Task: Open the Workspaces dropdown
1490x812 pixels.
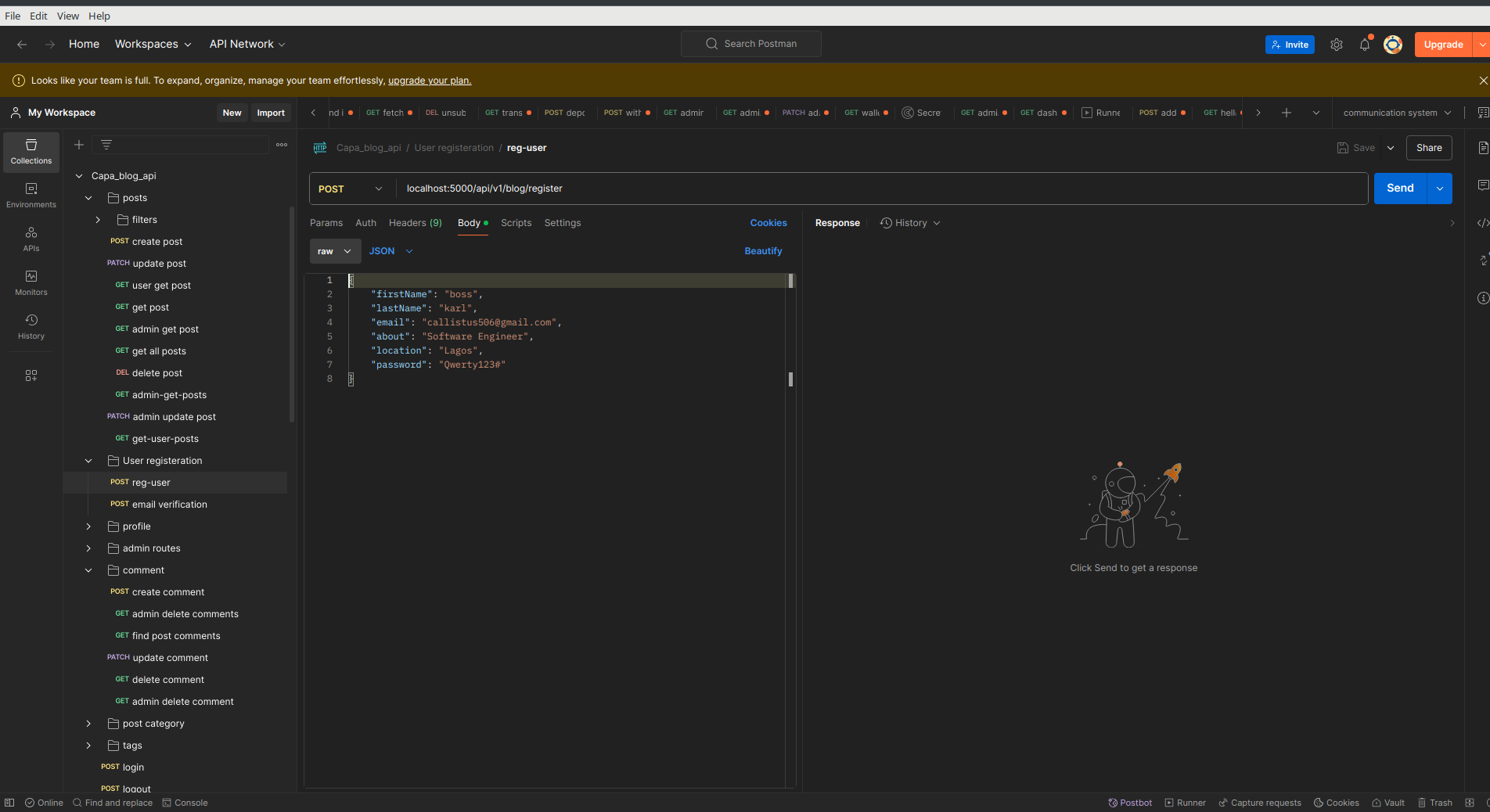Action: click(153, 45)
